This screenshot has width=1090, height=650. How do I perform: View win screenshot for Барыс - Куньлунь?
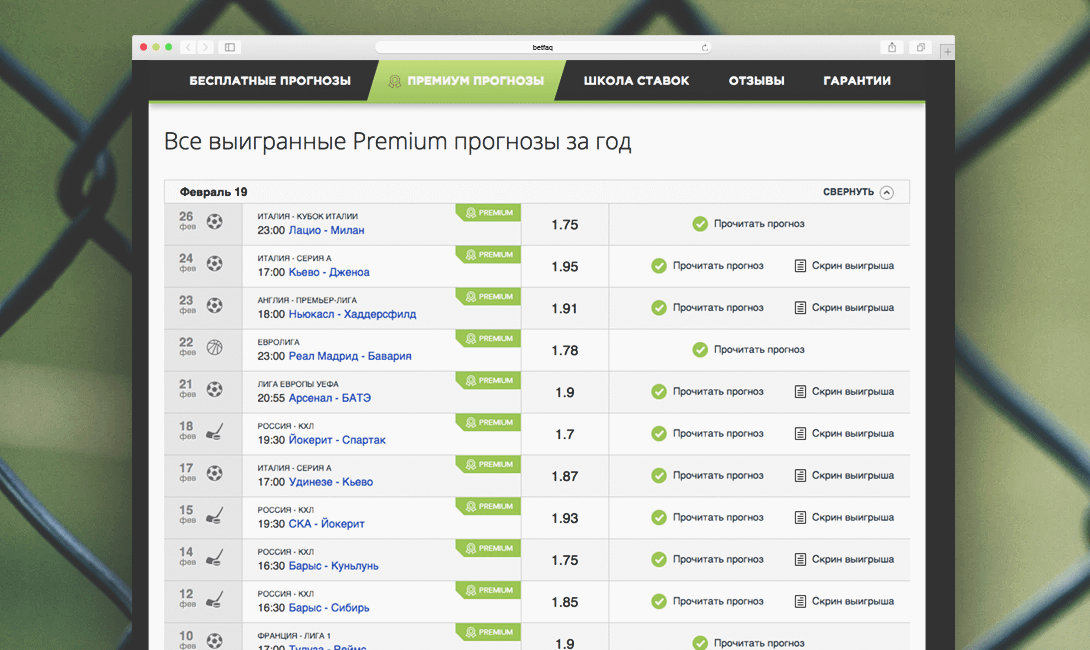[x=844, y=559]
